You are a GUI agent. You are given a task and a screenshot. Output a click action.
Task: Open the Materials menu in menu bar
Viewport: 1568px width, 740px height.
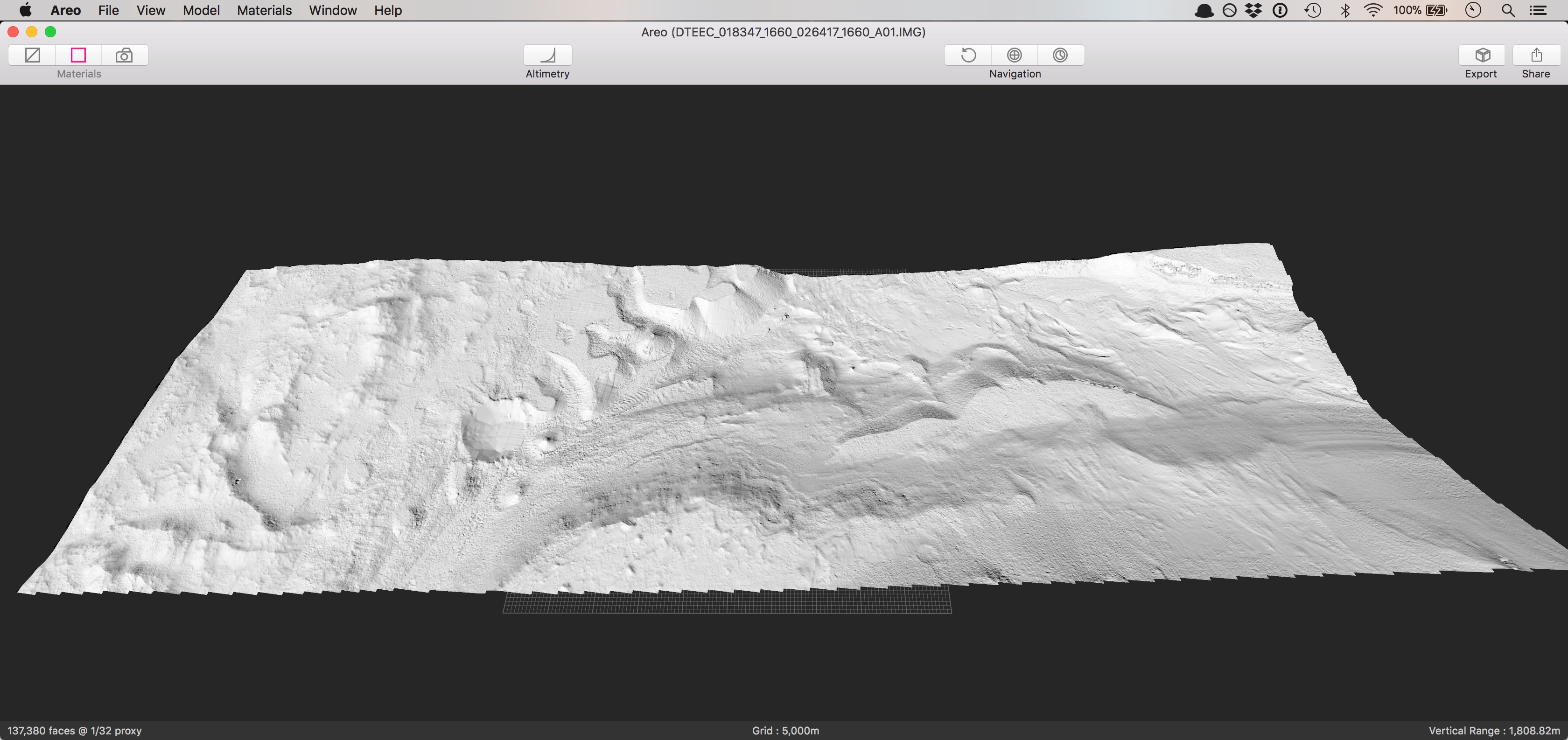pyautogui.click(x=264, y=10)
